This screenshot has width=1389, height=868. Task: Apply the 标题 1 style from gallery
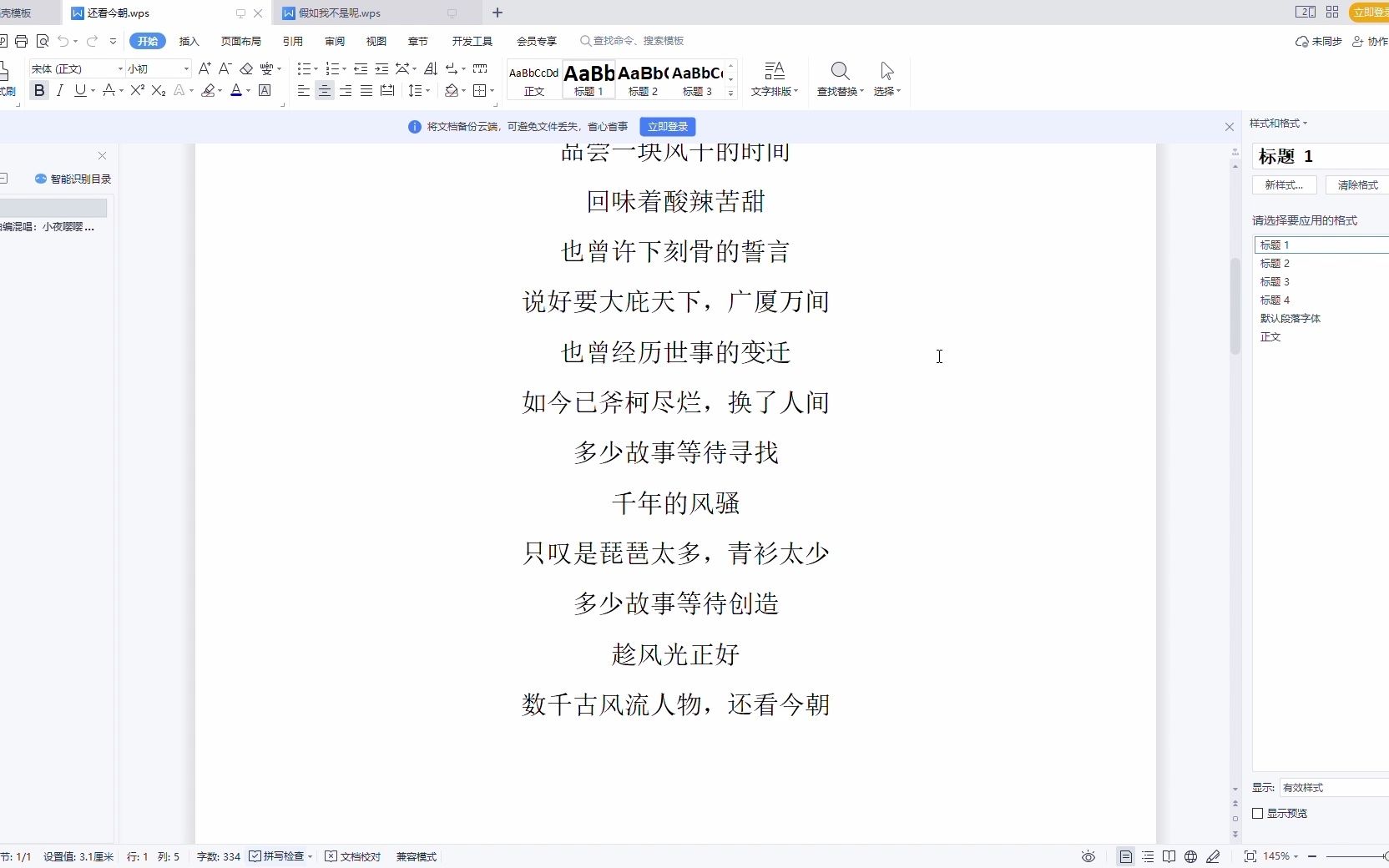click(x=588, y=79)
